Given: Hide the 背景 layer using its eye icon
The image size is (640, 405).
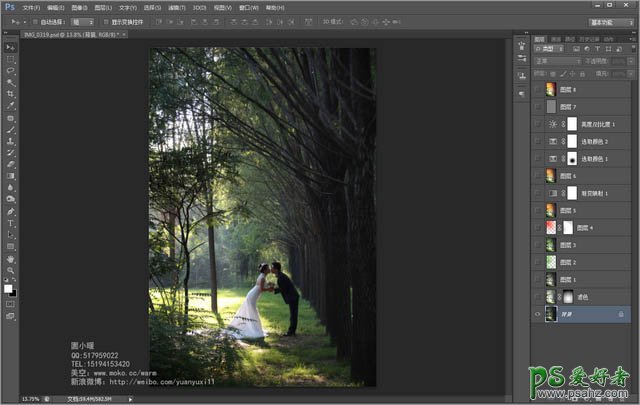Looking at the screenshot, I should (538, 314).
